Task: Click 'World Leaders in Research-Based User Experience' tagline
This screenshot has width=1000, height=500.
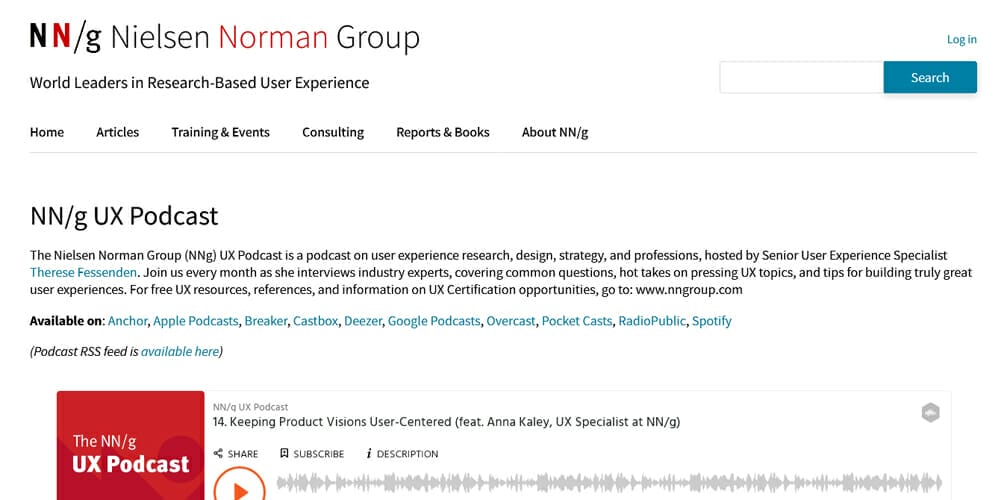Action: [x=200, y=83]
